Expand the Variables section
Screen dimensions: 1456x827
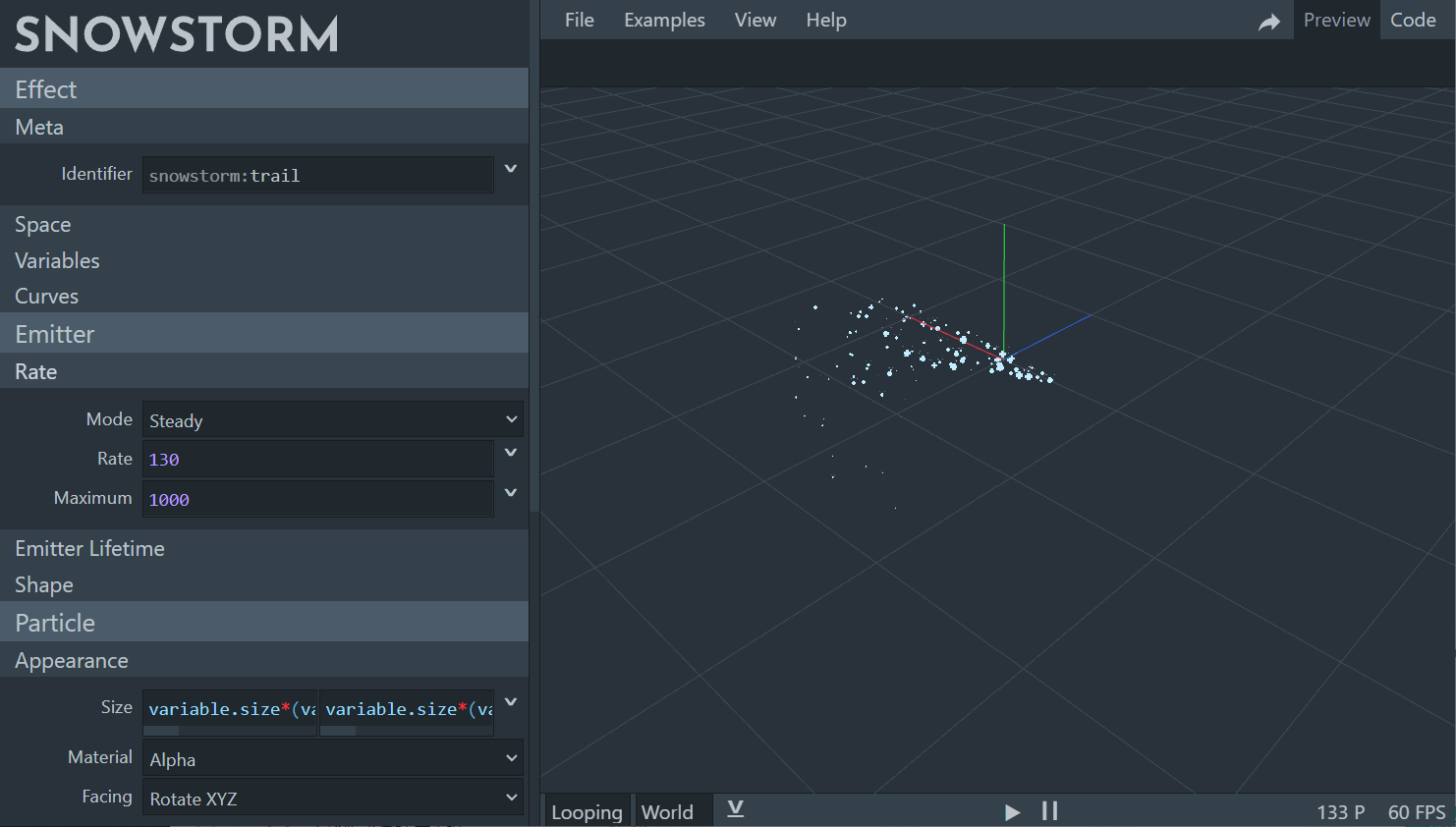point(264,260)
